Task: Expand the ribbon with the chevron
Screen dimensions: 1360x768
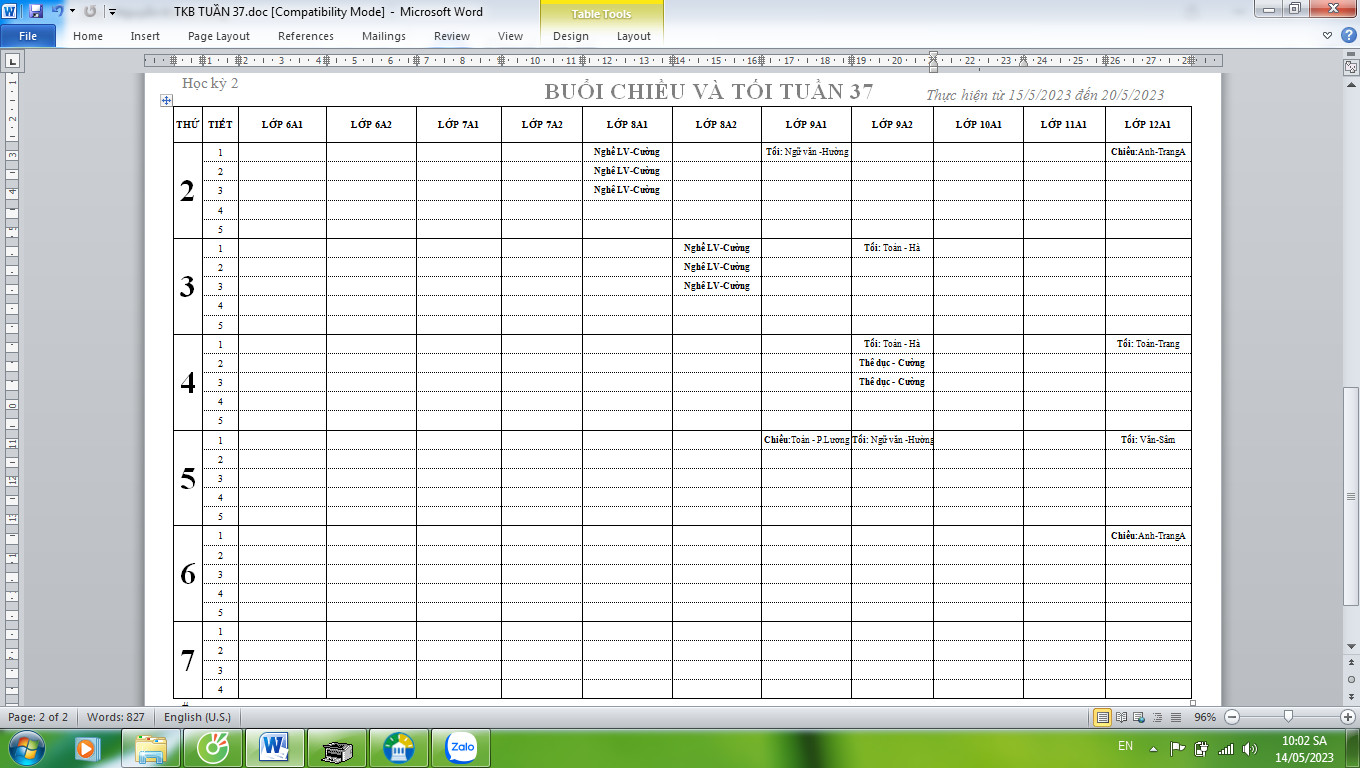Action: click(x=1327, y=36)
